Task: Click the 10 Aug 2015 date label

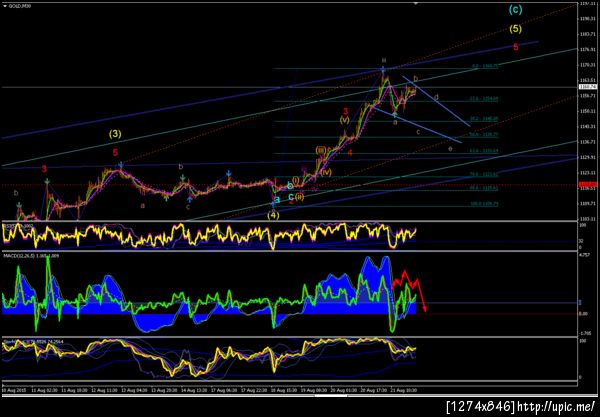Action: (13, 391)
